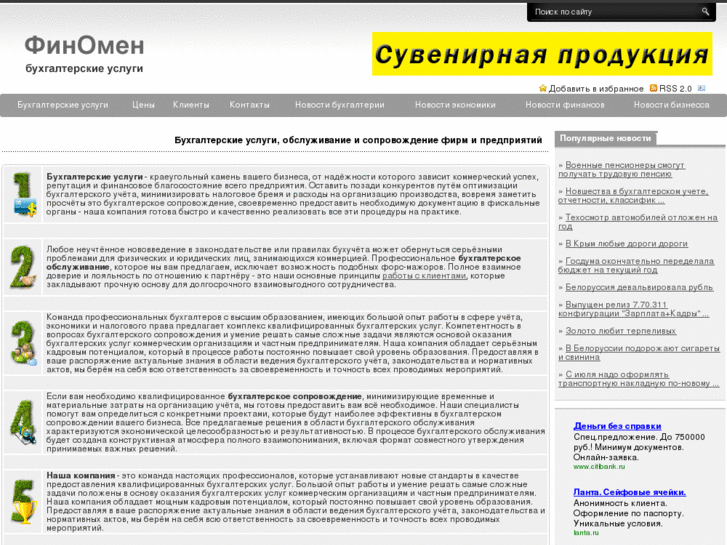The height and width of the screenshot is (545, 727).
Task: Open news 'Золото любит терпеливых'
Action: click(x=620, y=331)
